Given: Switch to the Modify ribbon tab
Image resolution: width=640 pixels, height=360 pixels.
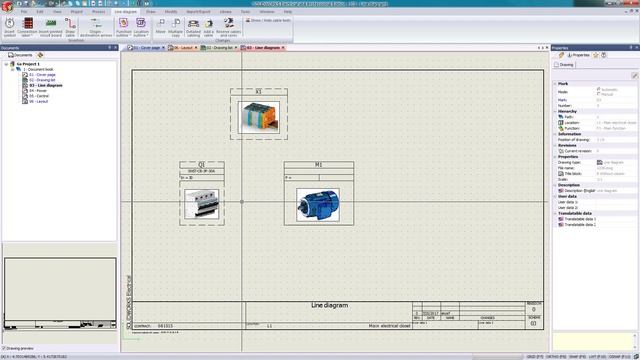Looking at the screenshot, I should click(171, 12).
